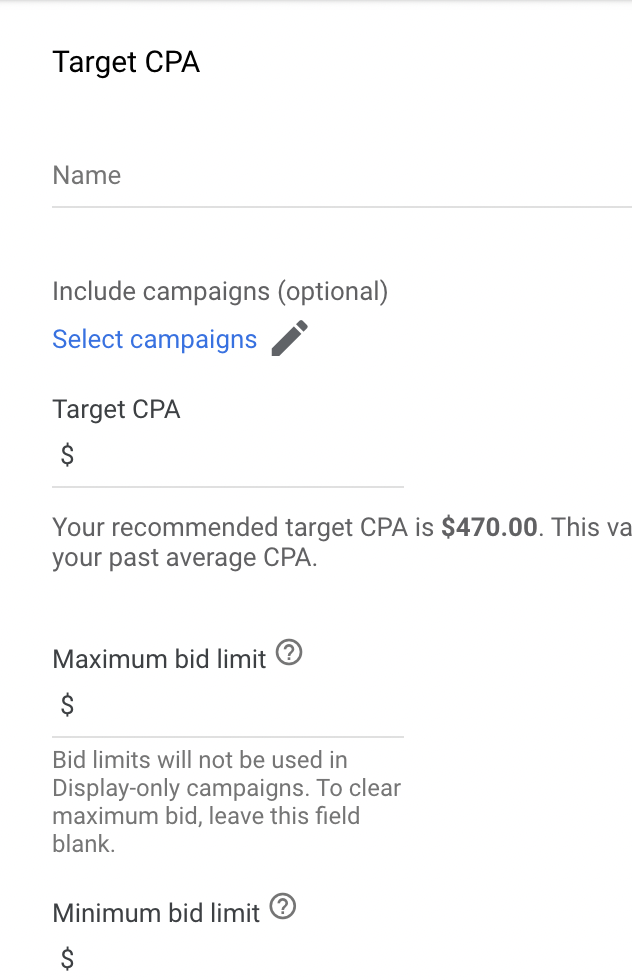Click into the Minimum bid limit amount field
632x980 pixels.
point(228,959)
